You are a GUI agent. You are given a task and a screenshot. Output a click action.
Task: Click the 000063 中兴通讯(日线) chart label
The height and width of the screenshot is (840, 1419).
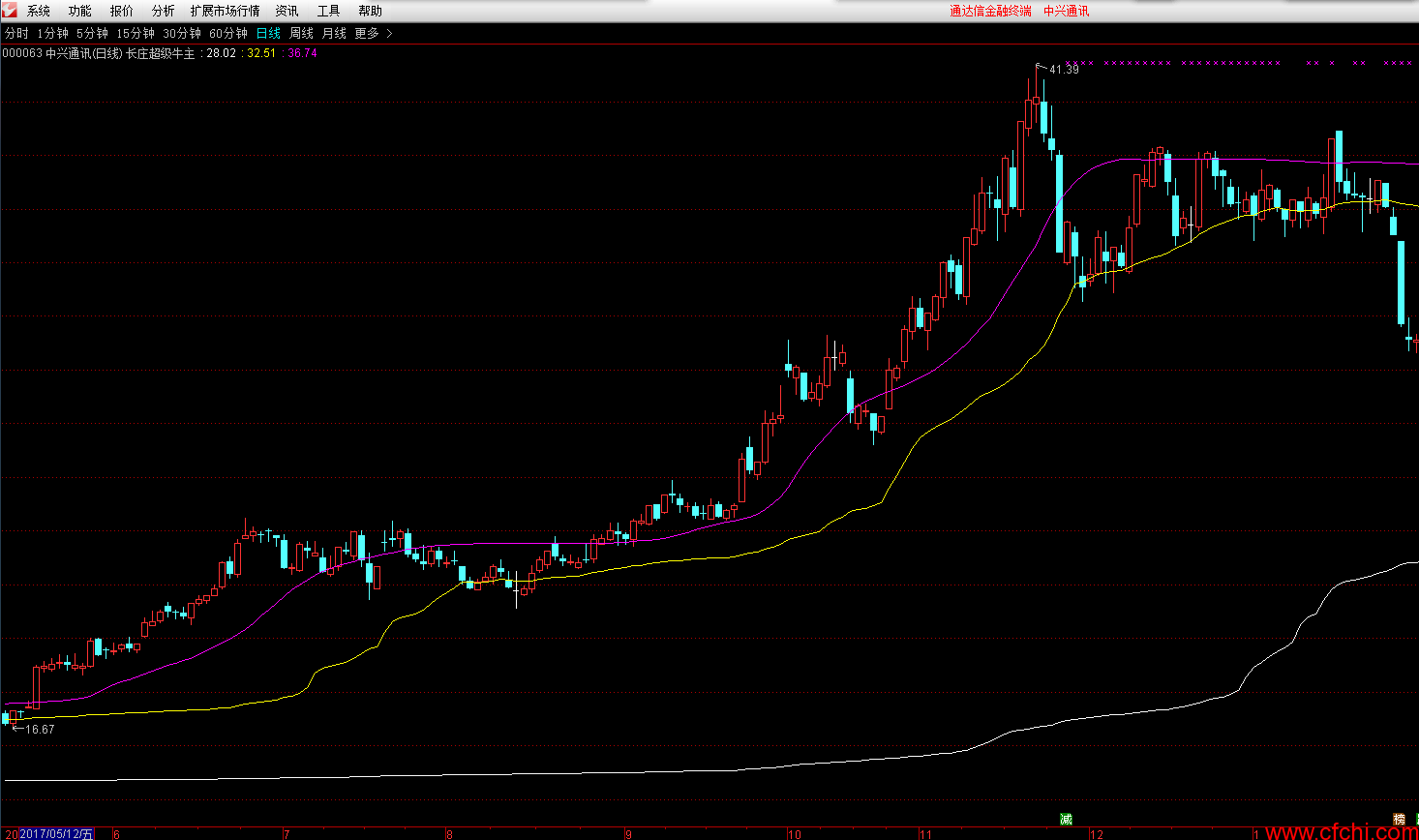point(63,53)
